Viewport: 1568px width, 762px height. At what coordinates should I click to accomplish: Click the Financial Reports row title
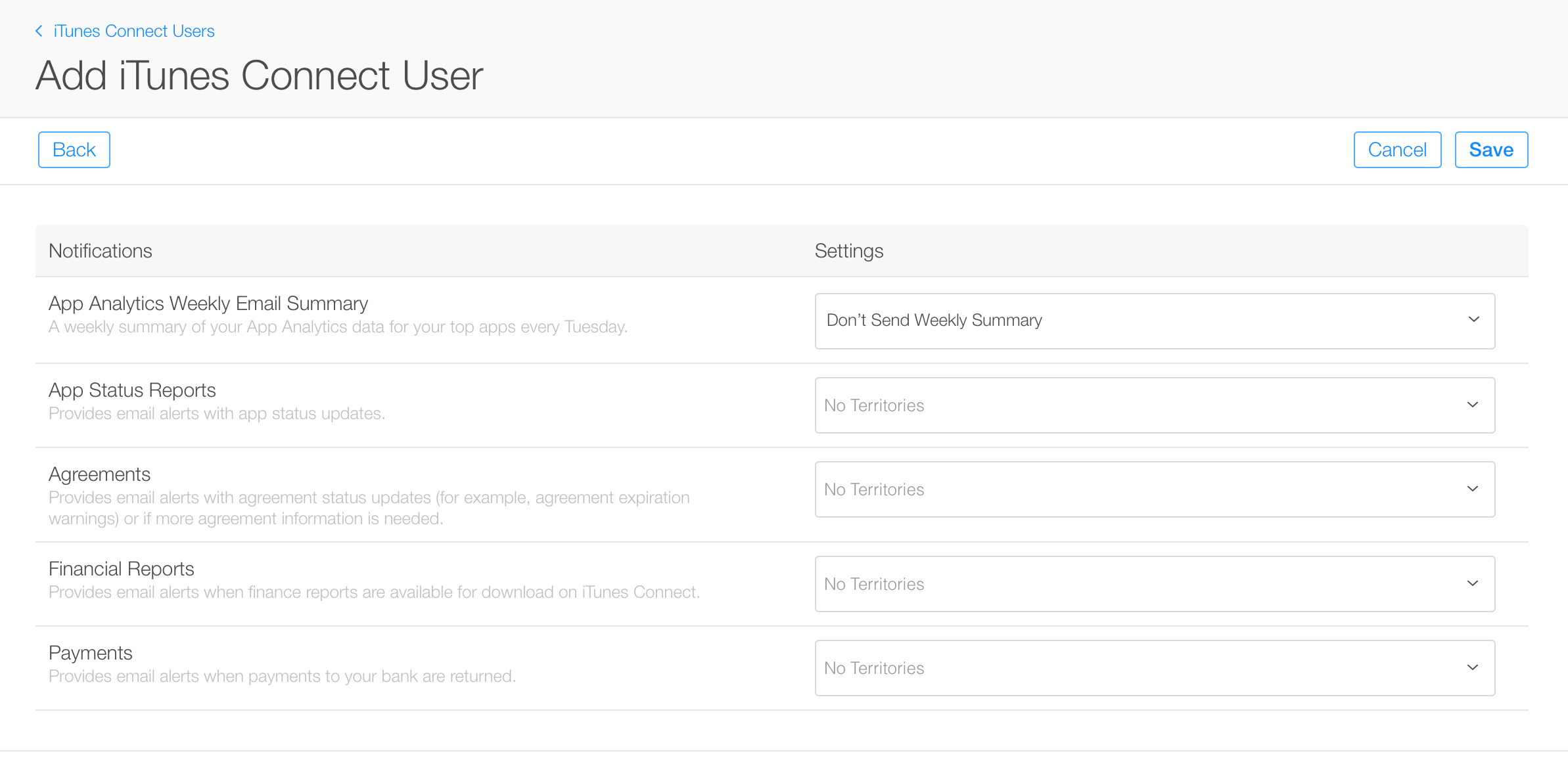[x=122, y=569]
